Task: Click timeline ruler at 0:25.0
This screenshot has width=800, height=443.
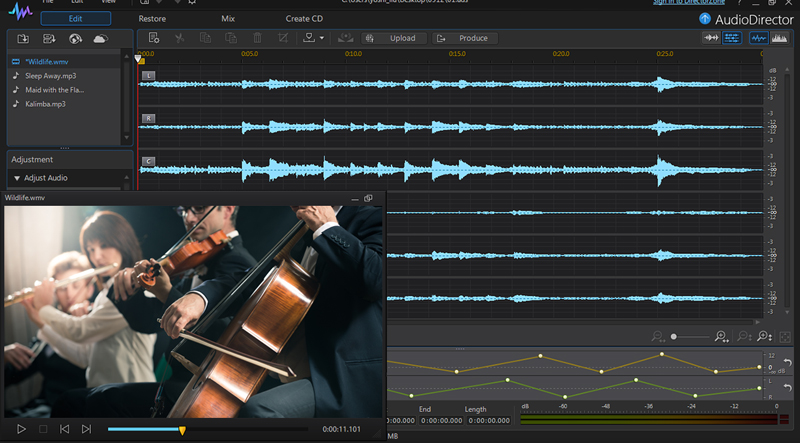Action: (665, 54)
